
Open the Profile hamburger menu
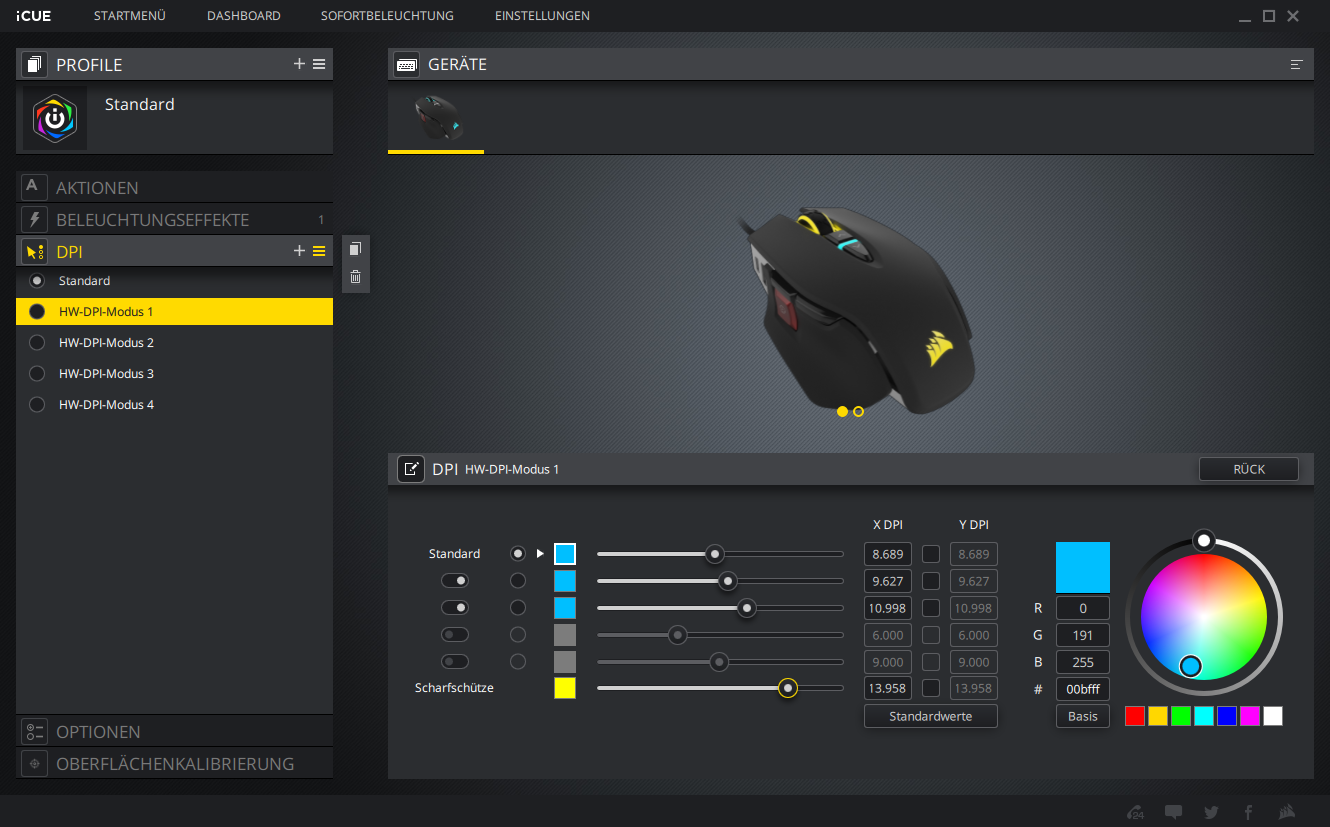pyautogui.click(x=319, y=64)
